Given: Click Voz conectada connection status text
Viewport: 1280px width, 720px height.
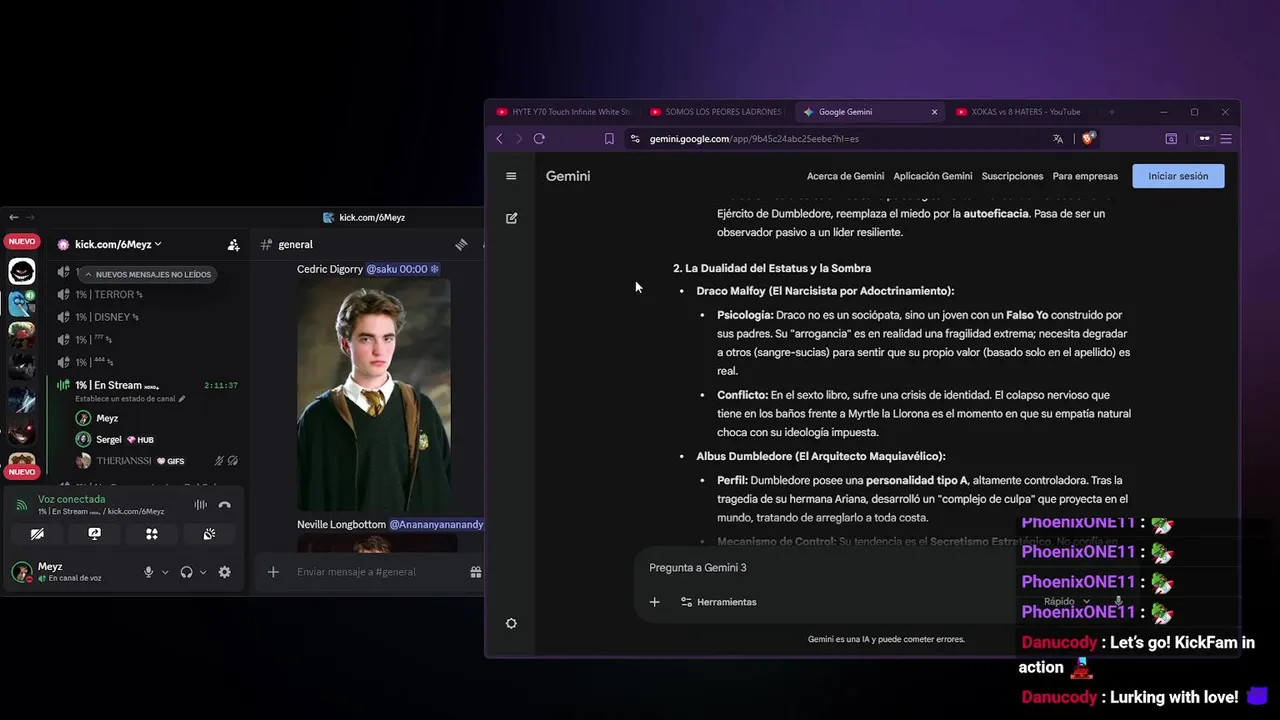Looking at the screenshot, I should point(71,499).
